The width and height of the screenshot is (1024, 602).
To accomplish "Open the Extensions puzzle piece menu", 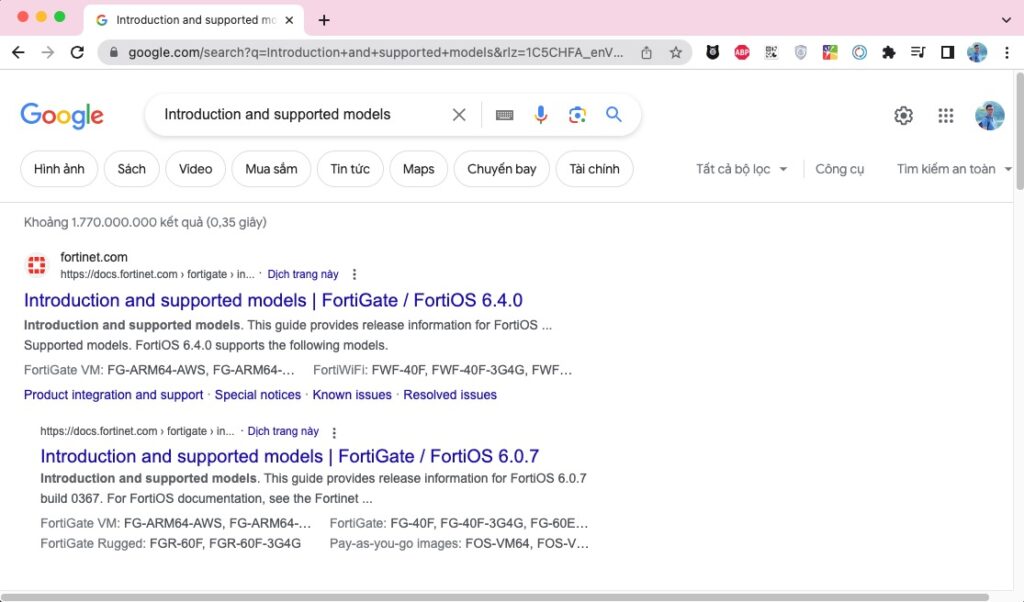I will [x=889, y=52].
